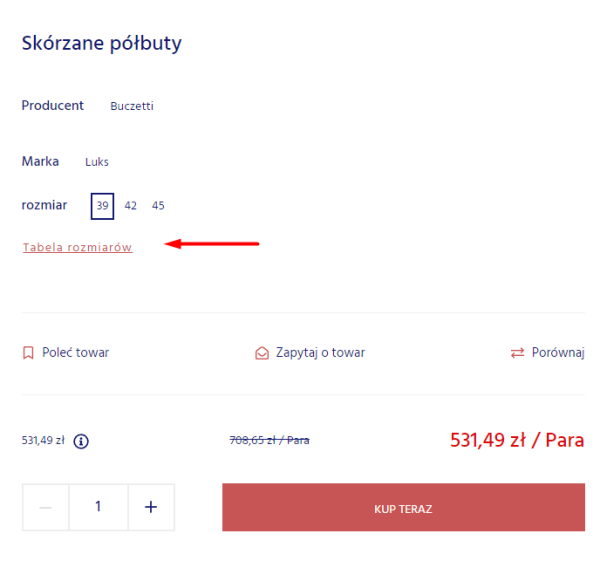Click the Porównaj text
Image resolution: width=600 pixels, height=561 pixels.
558,352
